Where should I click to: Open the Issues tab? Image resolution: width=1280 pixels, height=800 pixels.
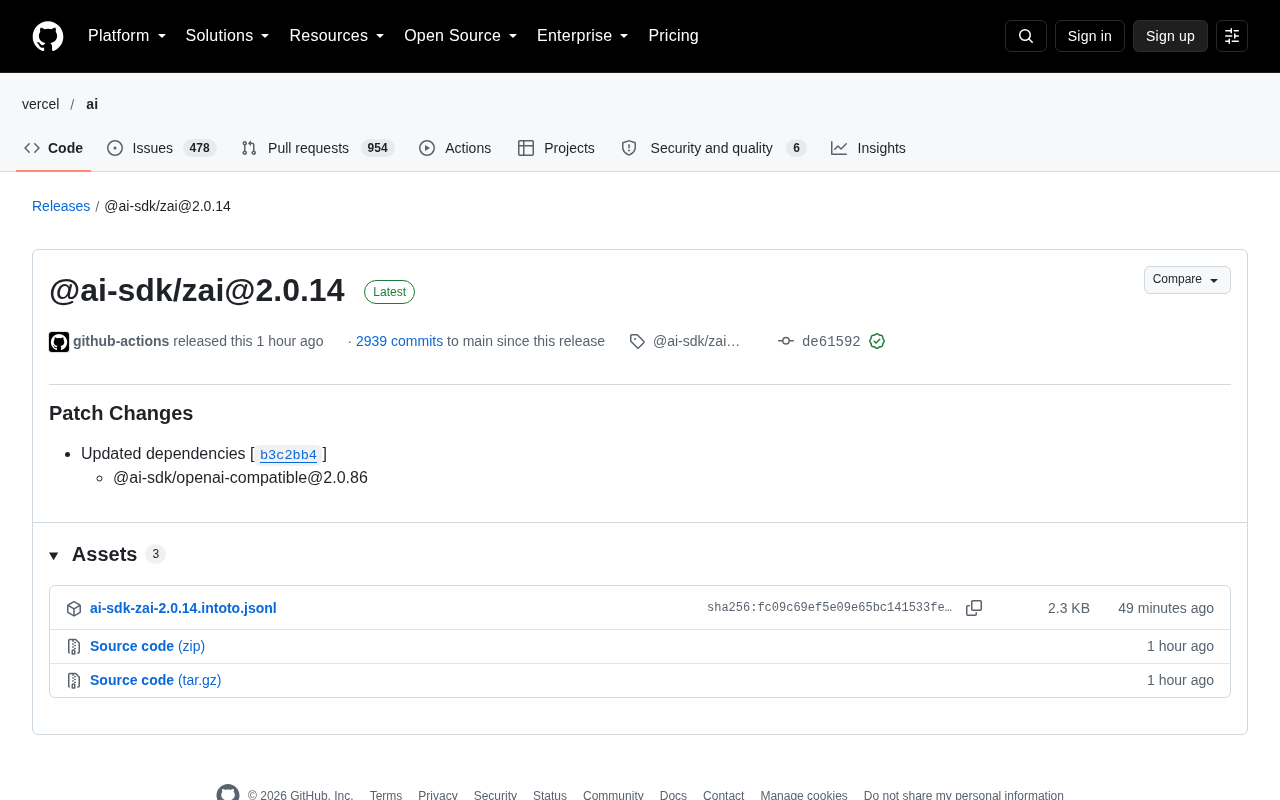tap(162, 148)
